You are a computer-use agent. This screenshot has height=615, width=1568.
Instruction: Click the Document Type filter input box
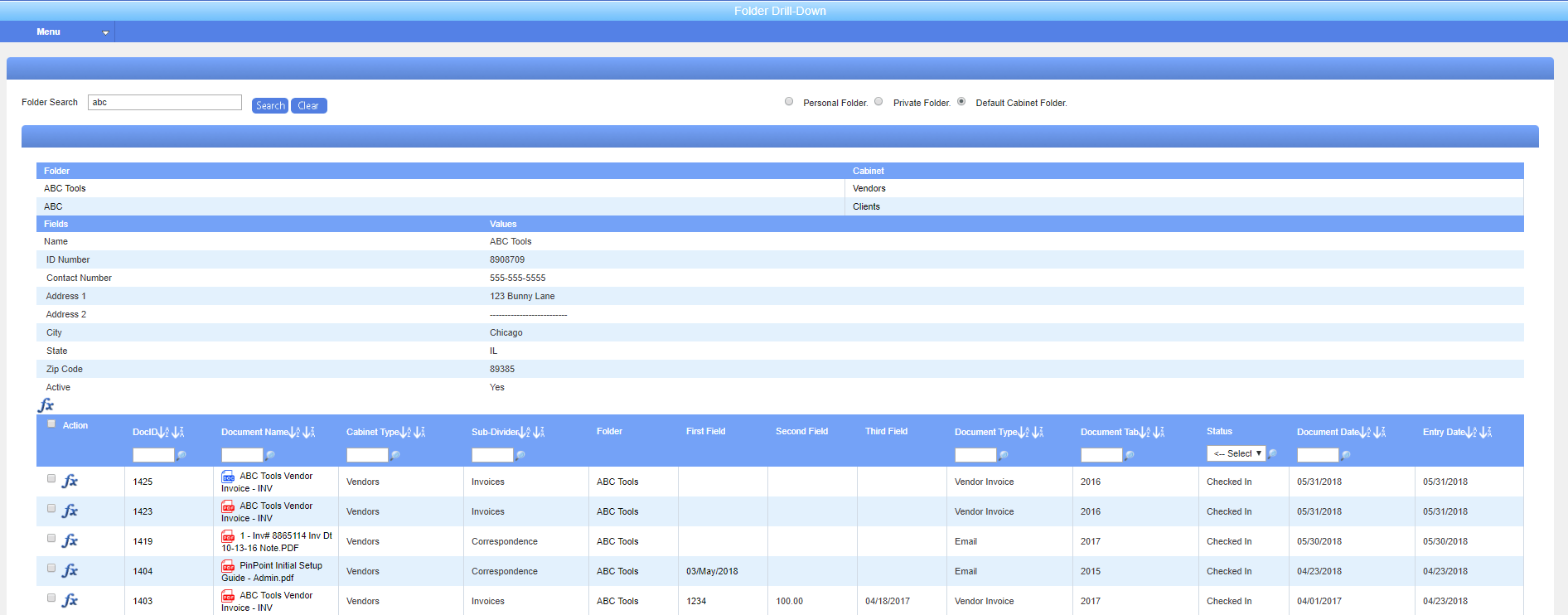[975, 455]
